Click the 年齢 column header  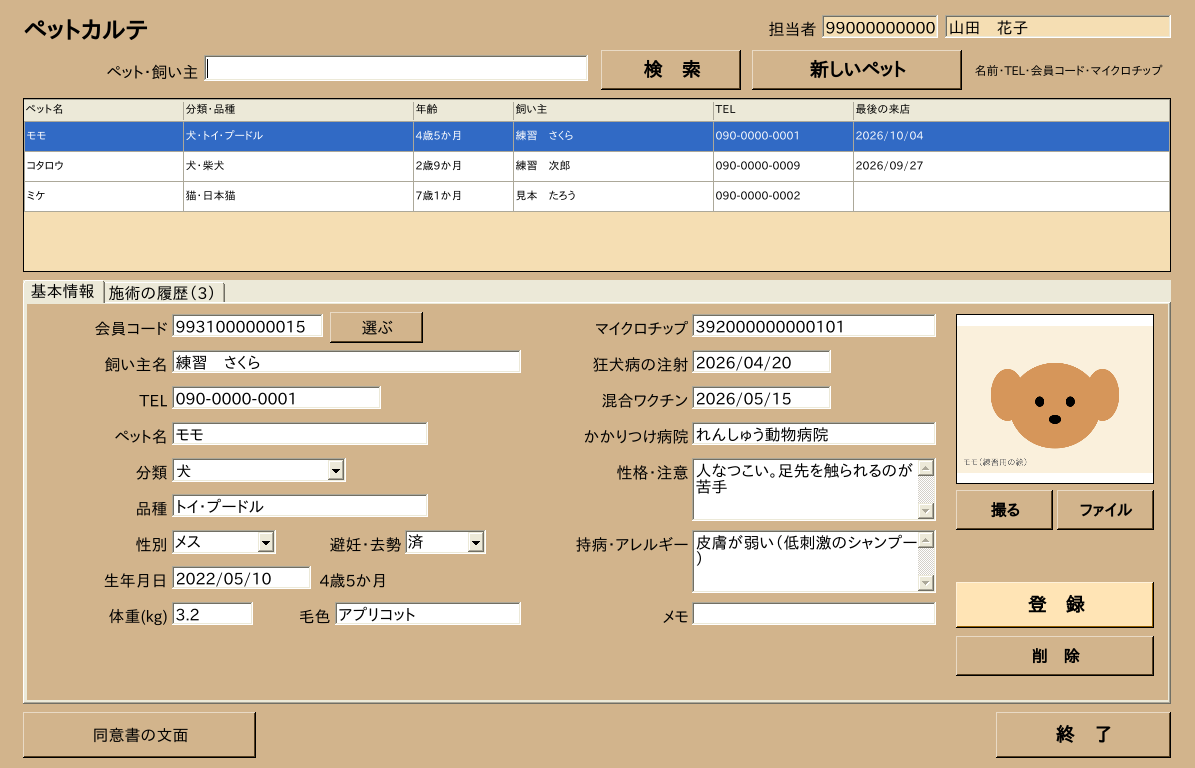click(463, 110)
